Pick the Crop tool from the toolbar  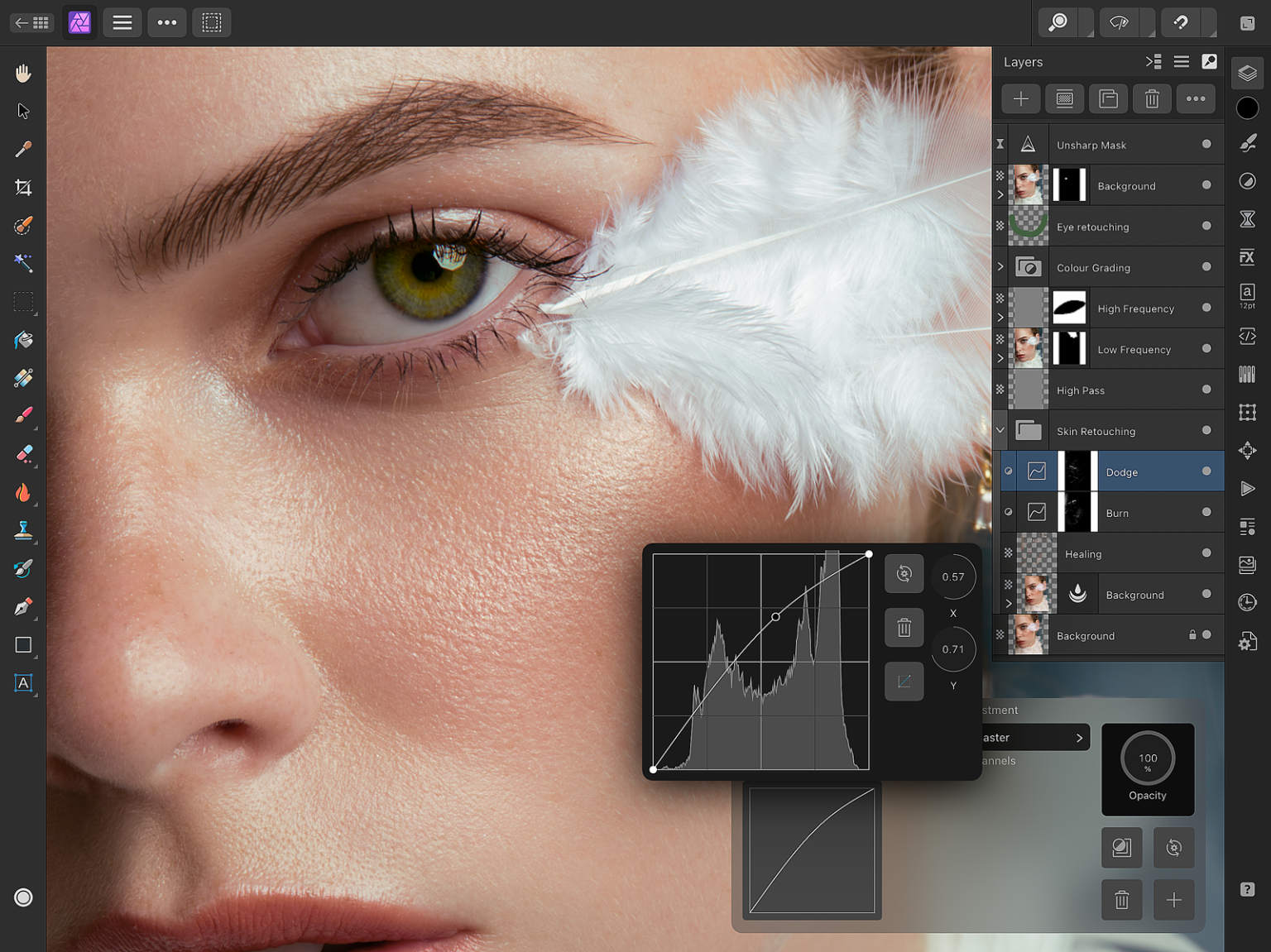click(x=23, y=188)
